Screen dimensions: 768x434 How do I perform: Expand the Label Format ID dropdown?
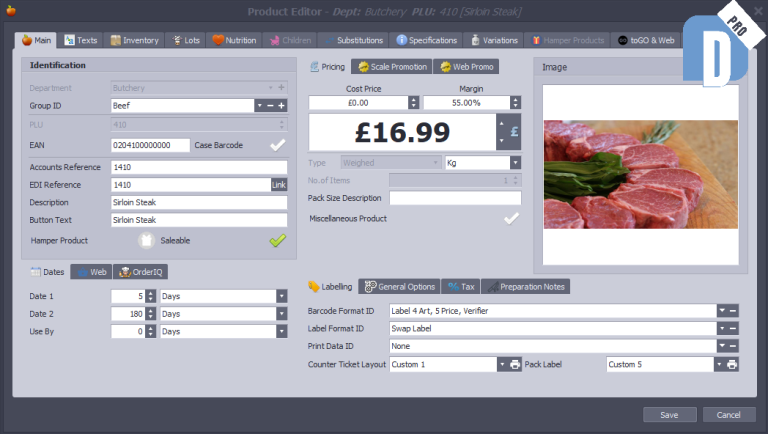point(721,329)
